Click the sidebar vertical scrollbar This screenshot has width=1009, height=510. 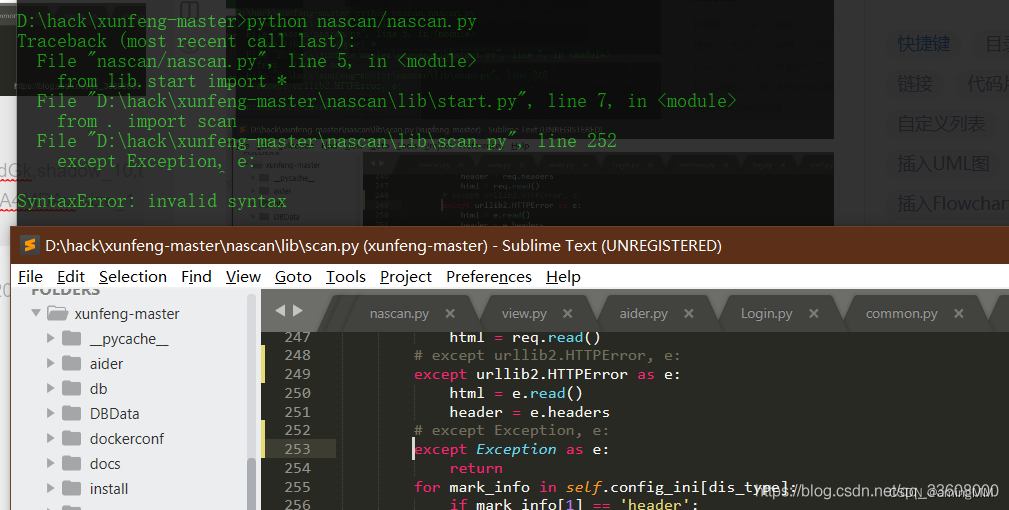point(252,402)
